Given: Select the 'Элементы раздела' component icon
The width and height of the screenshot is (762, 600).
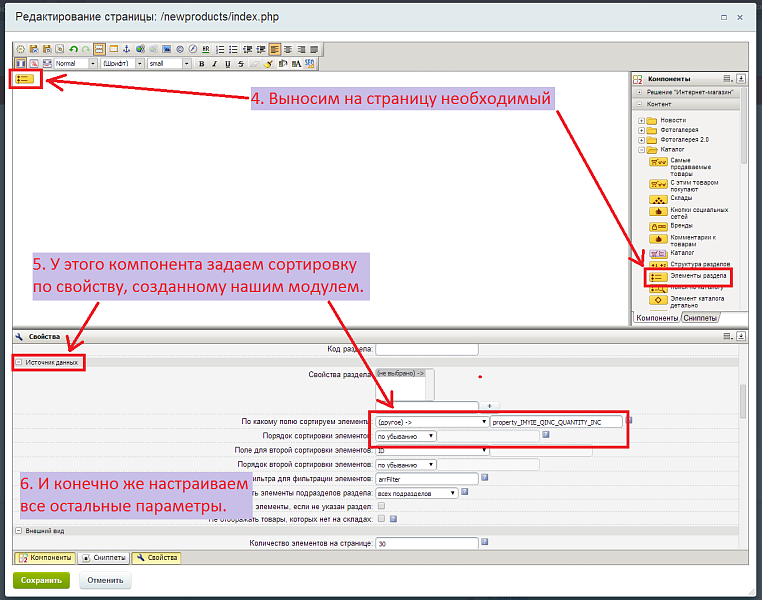Looking at the screenshot, I should point(657,277).
